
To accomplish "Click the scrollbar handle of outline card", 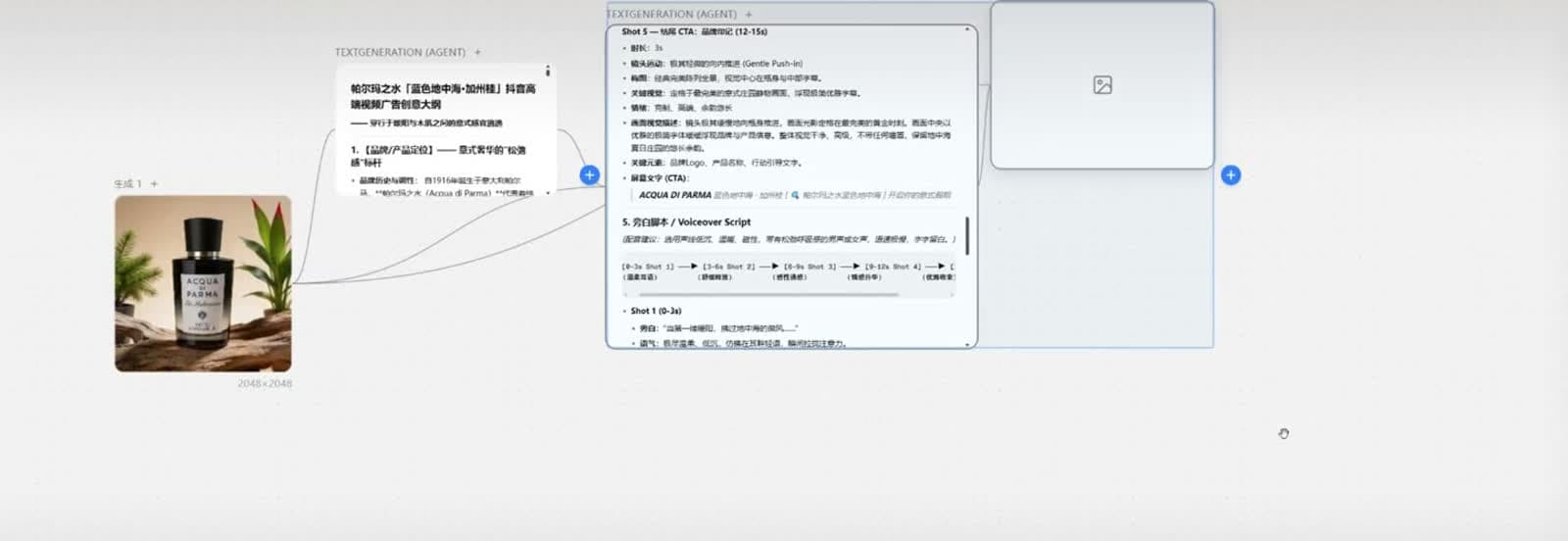I will pyautogui.click(x=548, y=71).
